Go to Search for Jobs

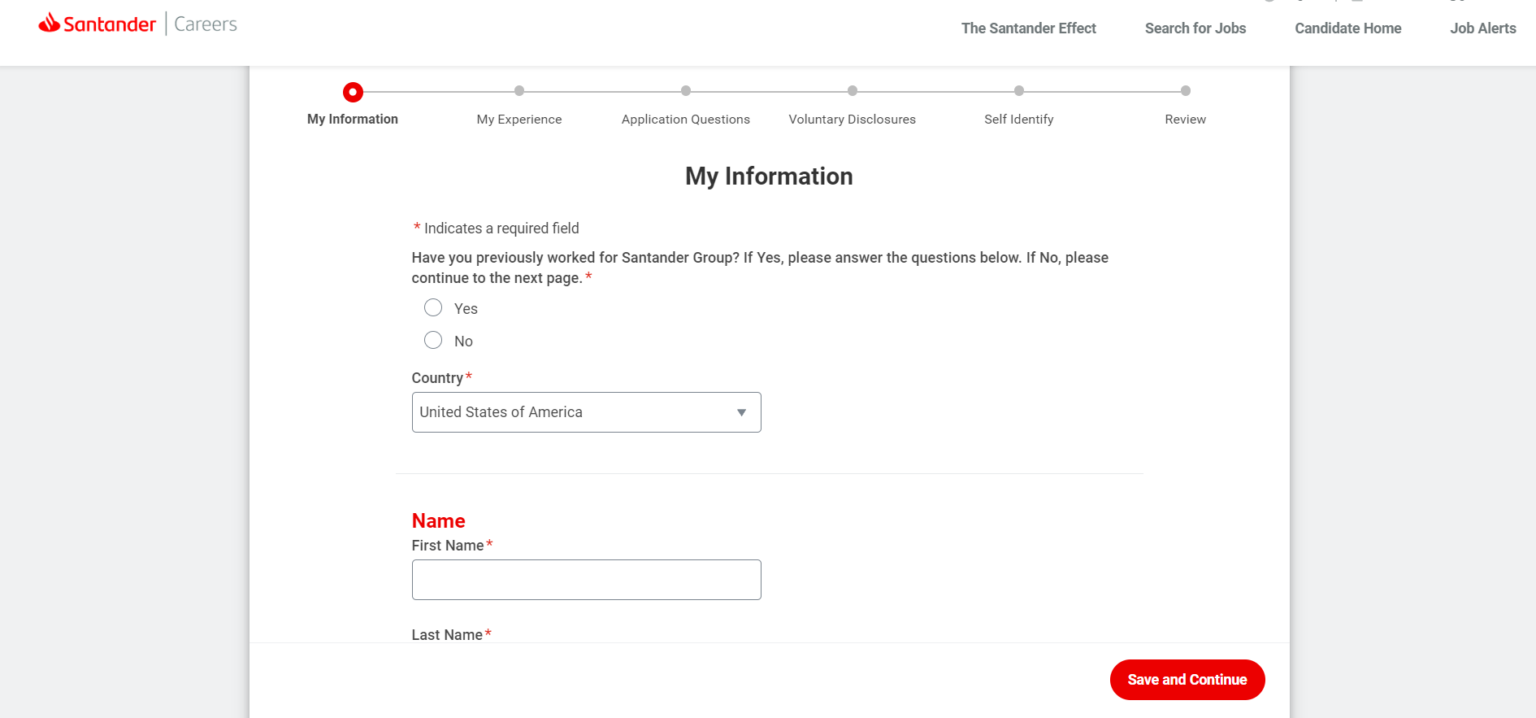1195,28
